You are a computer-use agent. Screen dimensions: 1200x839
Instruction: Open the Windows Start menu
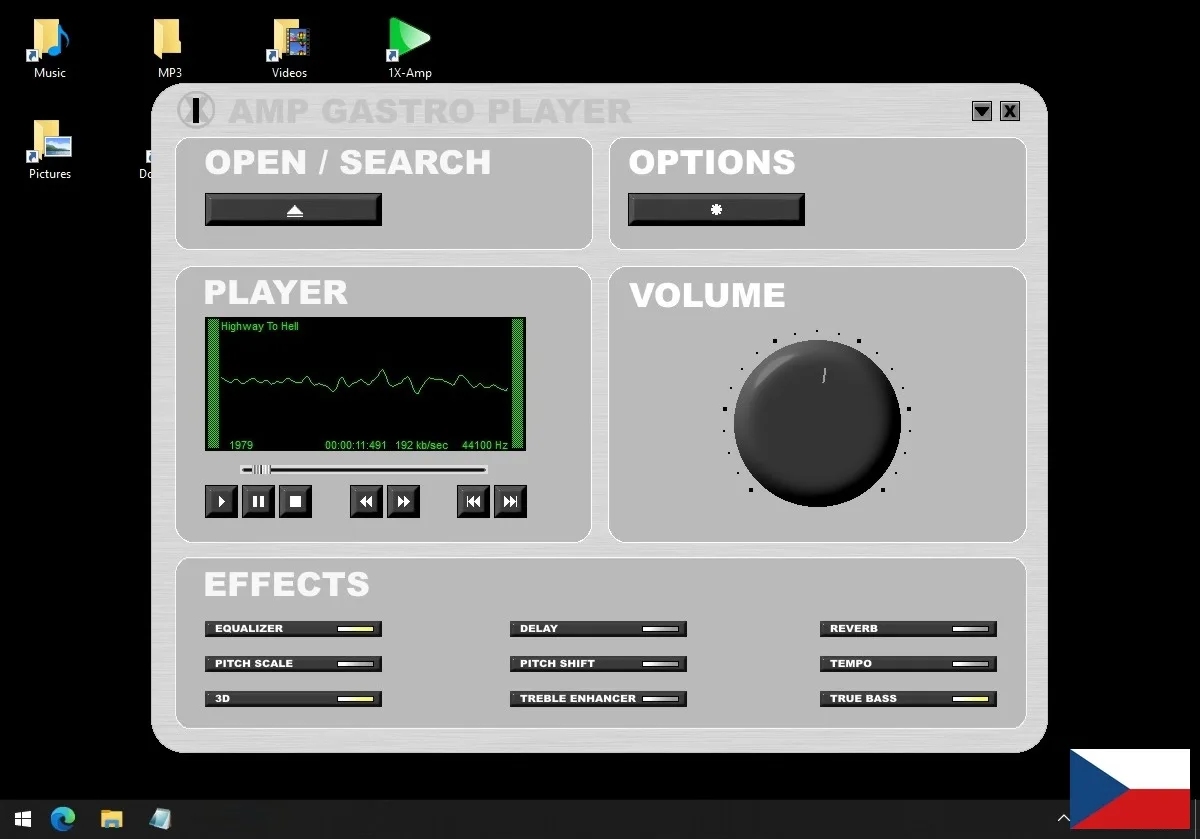tap(22, 819)
